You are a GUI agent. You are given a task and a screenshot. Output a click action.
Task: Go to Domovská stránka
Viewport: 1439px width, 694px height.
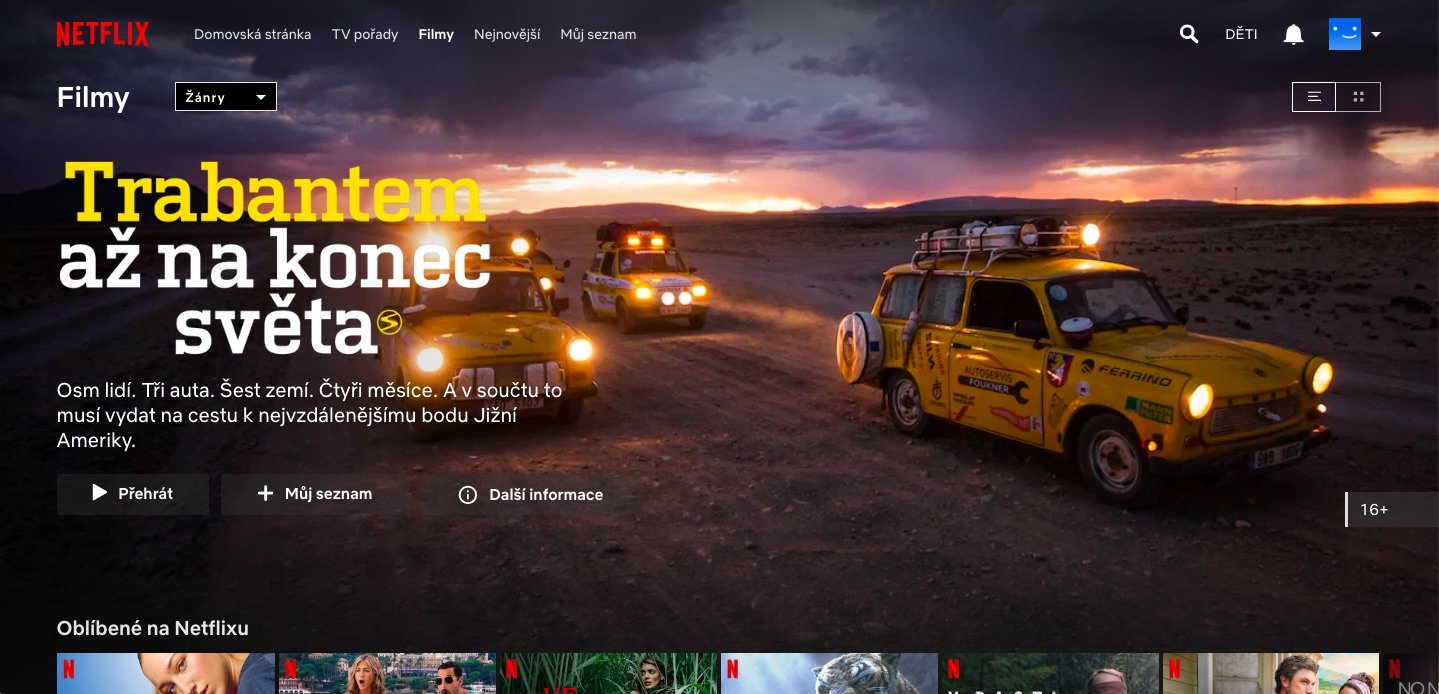(252, 34)
